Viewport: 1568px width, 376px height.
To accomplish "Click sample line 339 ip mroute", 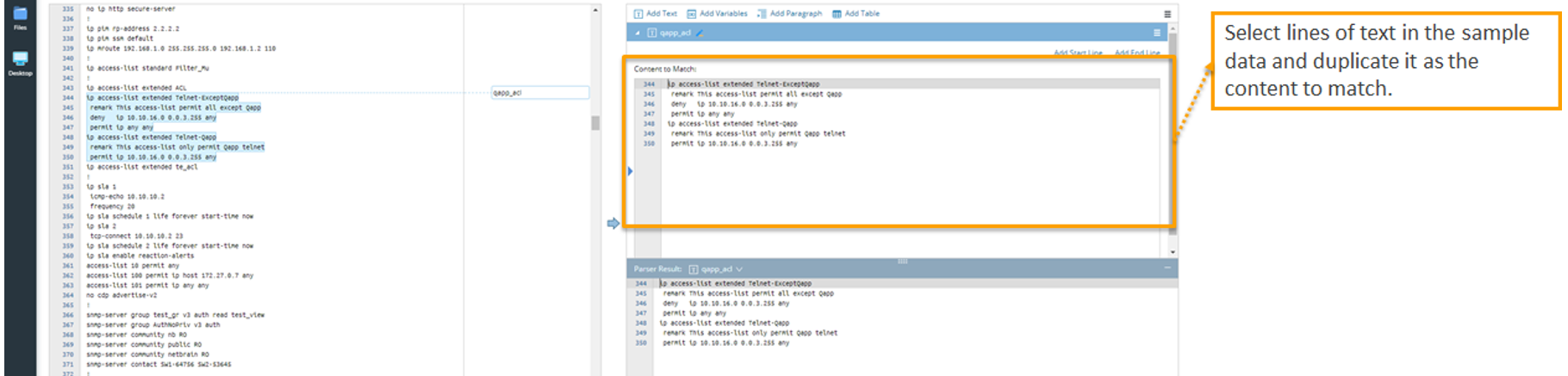I will pyautogui.click(x=181, y=48).
